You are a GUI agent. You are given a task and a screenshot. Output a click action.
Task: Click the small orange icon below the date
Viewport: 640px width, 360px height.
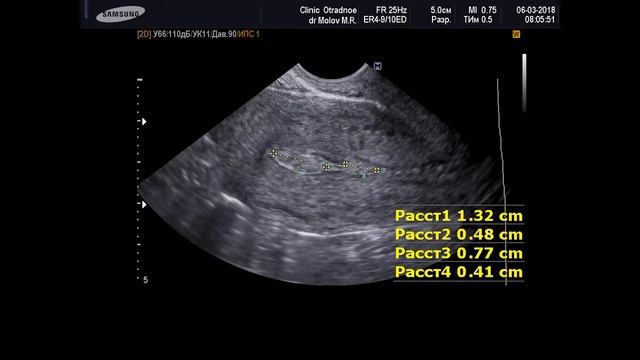[x=516, y=34]
